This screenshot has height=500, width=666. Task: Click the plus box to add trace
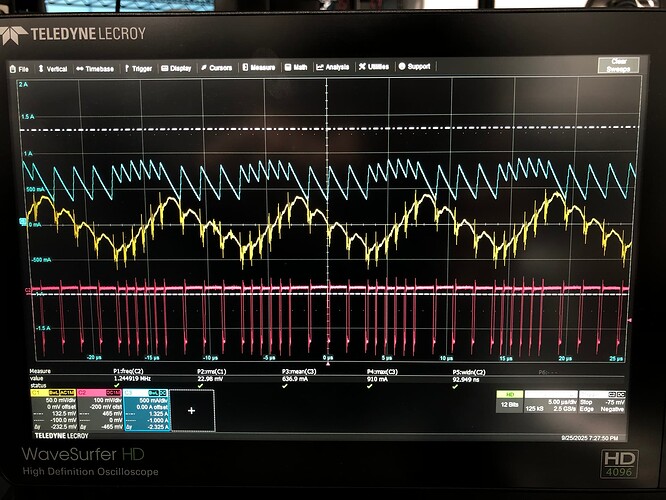192,409
